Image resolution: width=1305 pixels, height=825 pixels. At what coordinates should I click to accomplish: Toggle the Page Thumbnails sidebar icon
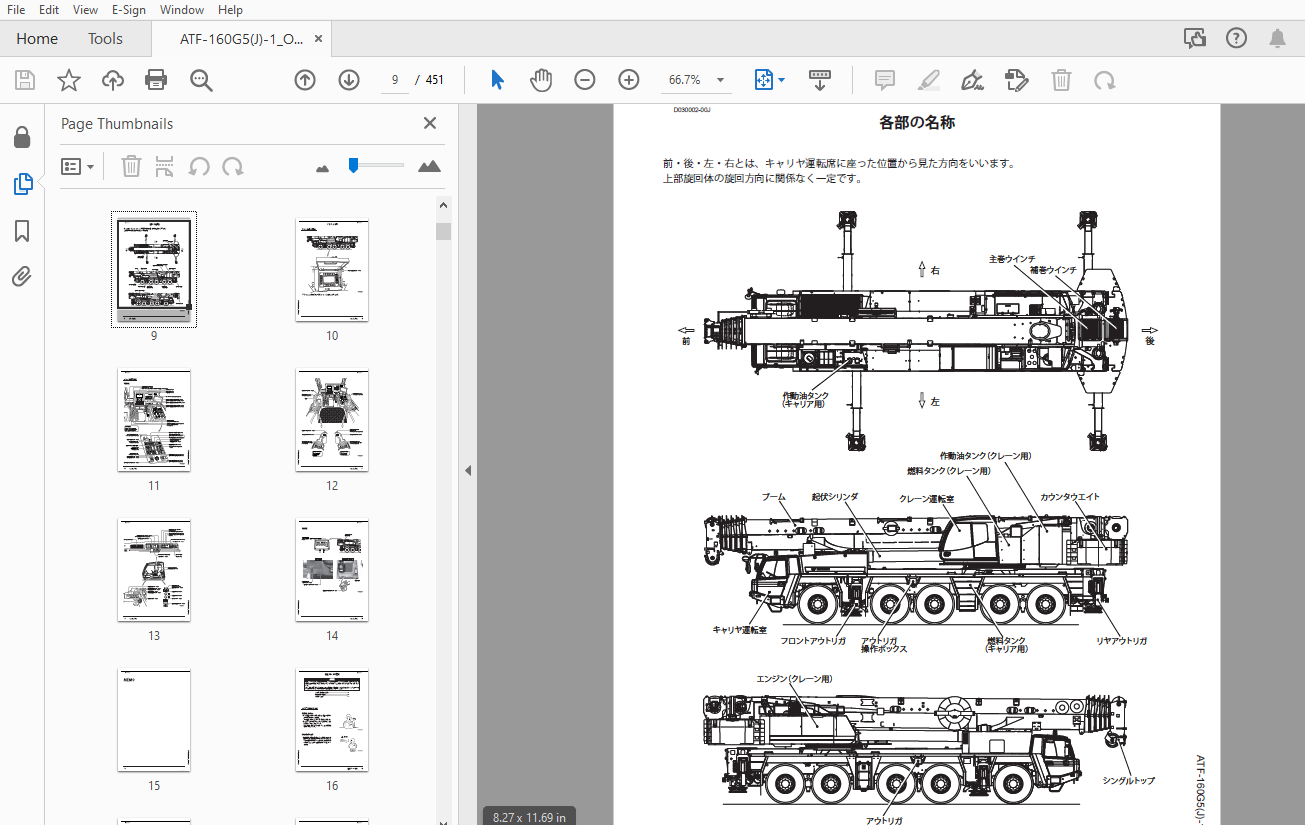(22, 184)
